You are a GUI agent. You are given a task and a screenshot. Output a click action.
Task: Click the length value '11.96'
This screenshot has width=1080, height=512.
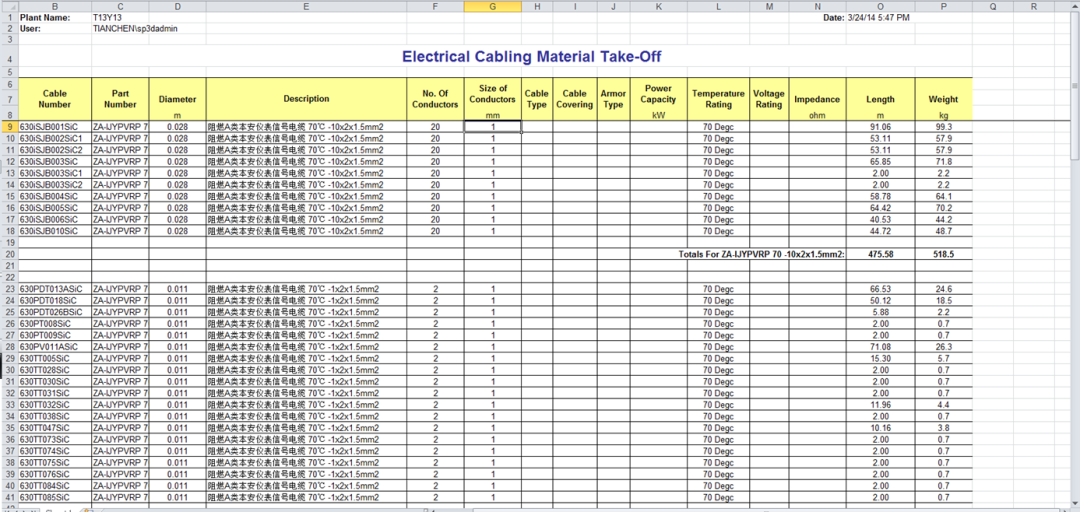point(880,405)
